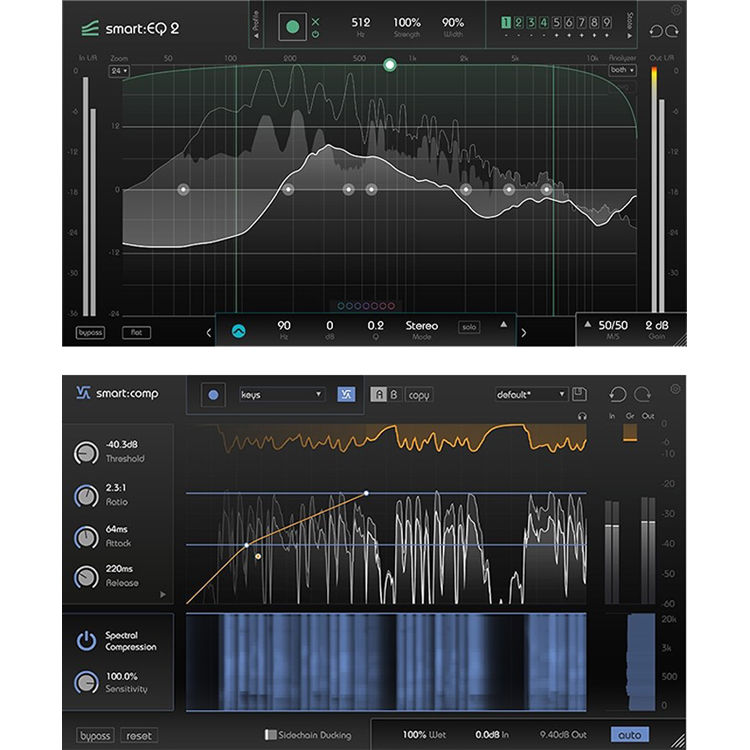The image size is (750, 750).
Task: Select the EQ band node near 200 Hz
Action: click(x=288, y=189)
